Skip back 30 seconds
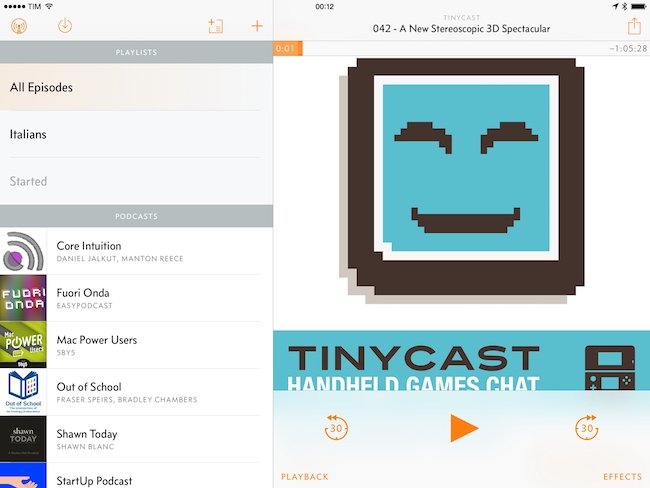 (336, 427)
